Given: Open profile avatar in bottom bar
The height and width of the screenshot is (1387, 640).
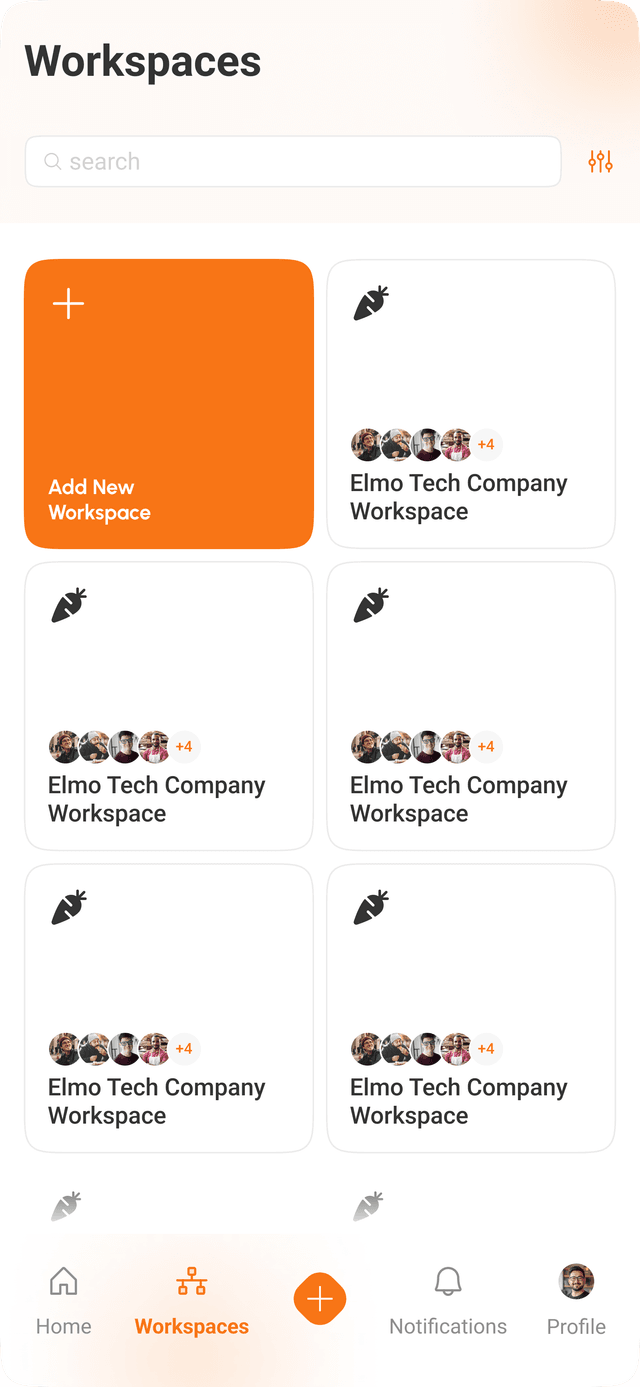Looking at the screenshot, I should [576, 1281].
